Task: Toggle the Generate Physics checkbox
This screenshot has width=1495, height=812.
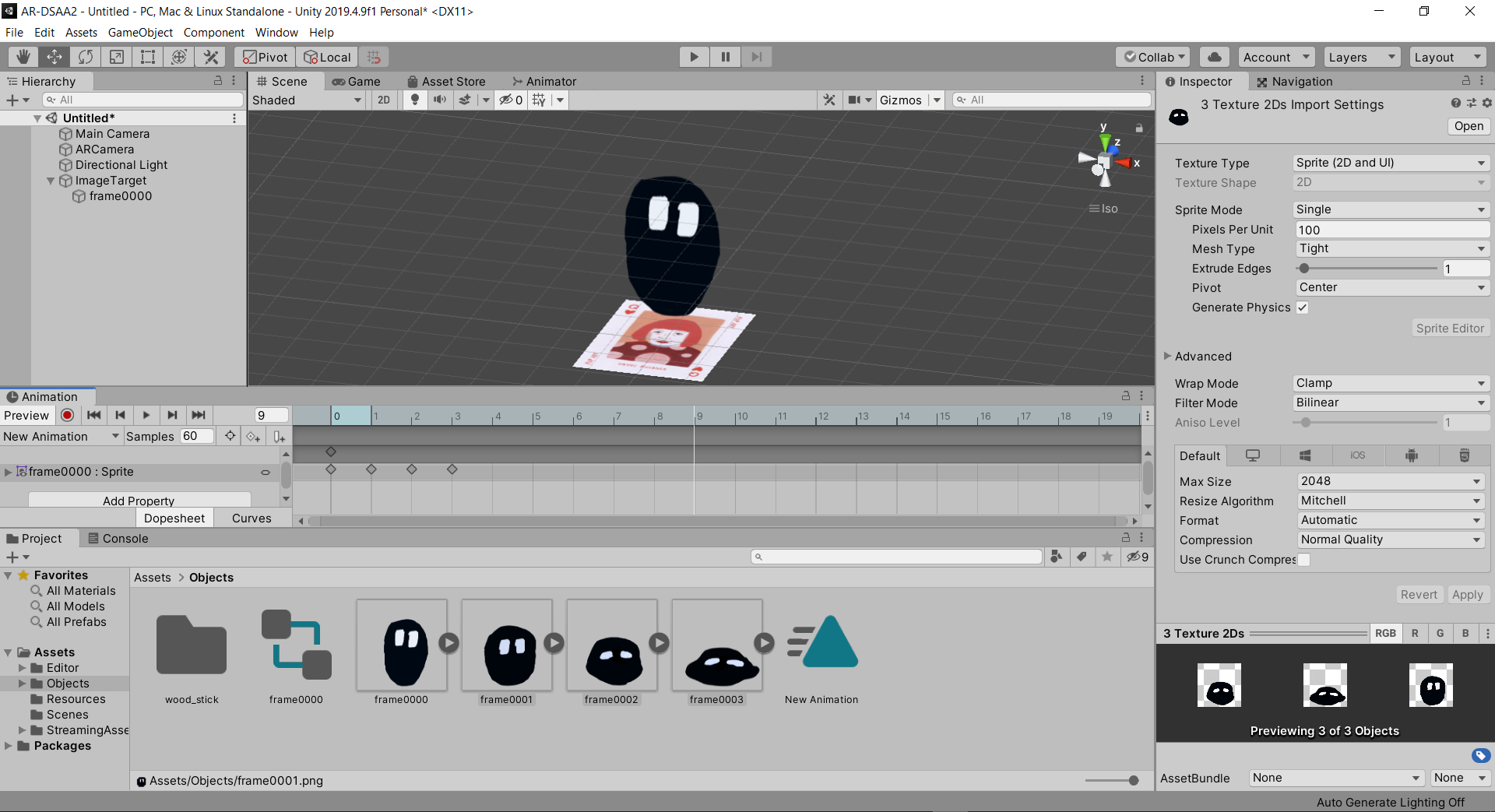Action: click(x=1302, y=308)
